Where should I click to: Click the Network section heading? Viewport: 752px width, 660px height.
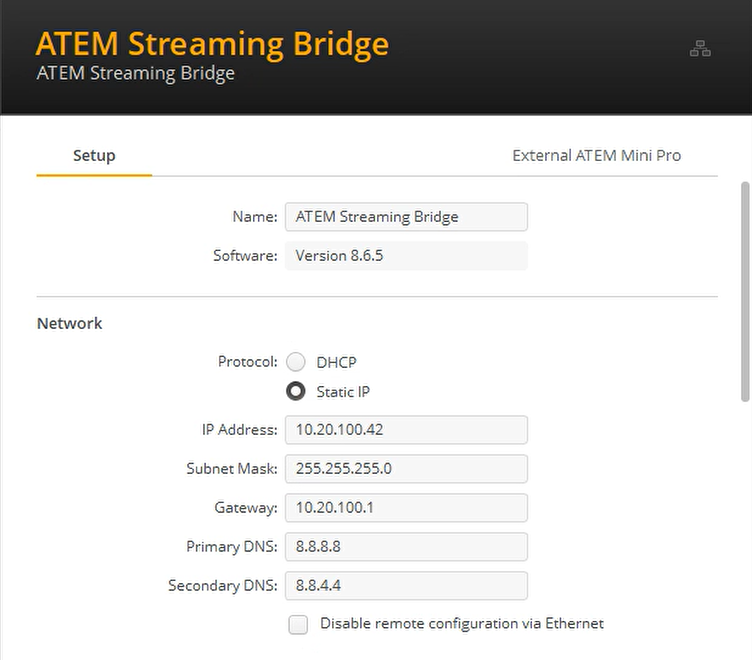coord(70,323)
